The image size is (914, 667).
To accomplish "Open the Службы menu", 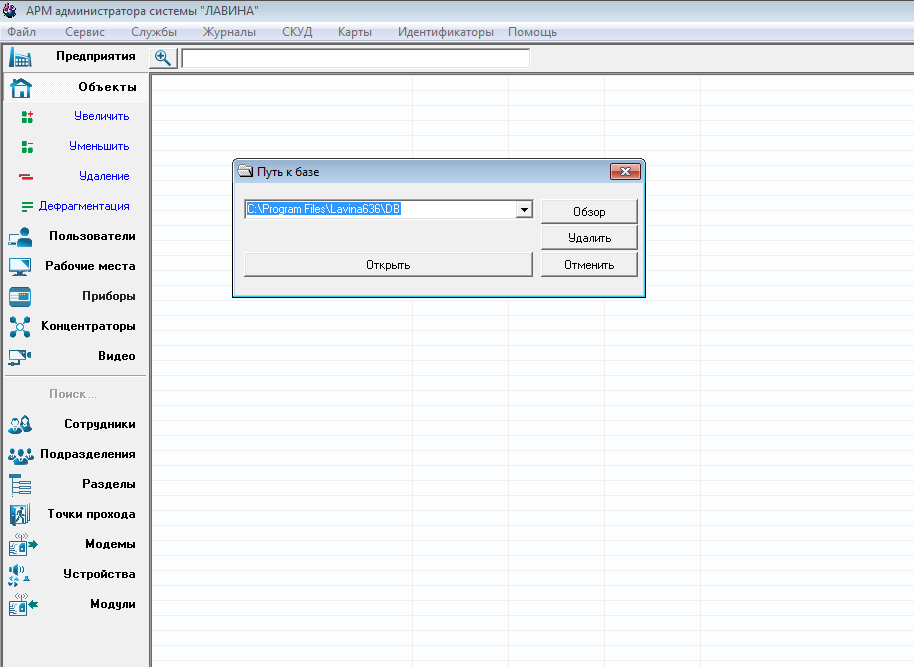I will pos(154,32).
